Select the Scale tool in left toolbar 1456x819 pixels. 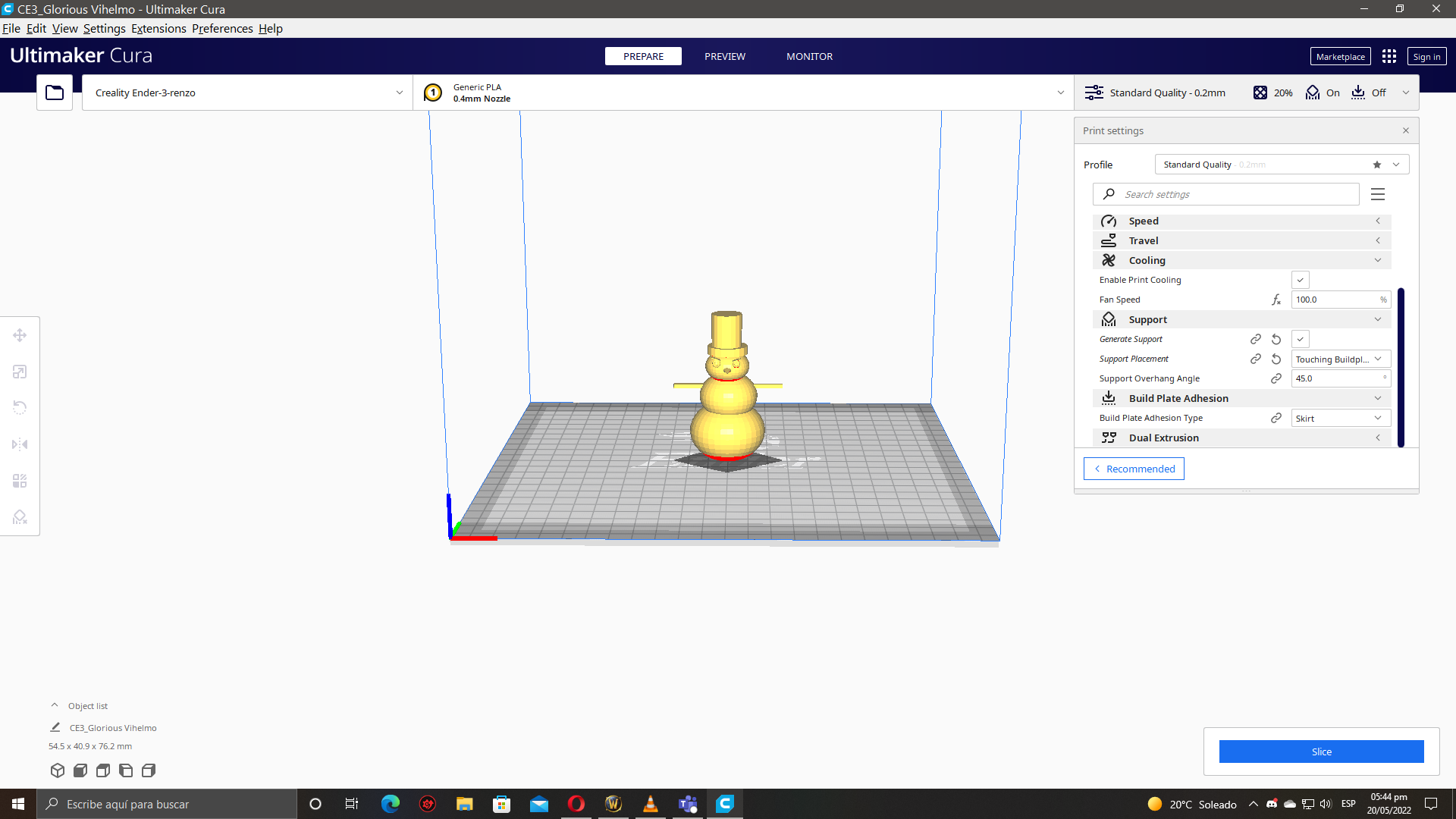(x=20, y=372)
